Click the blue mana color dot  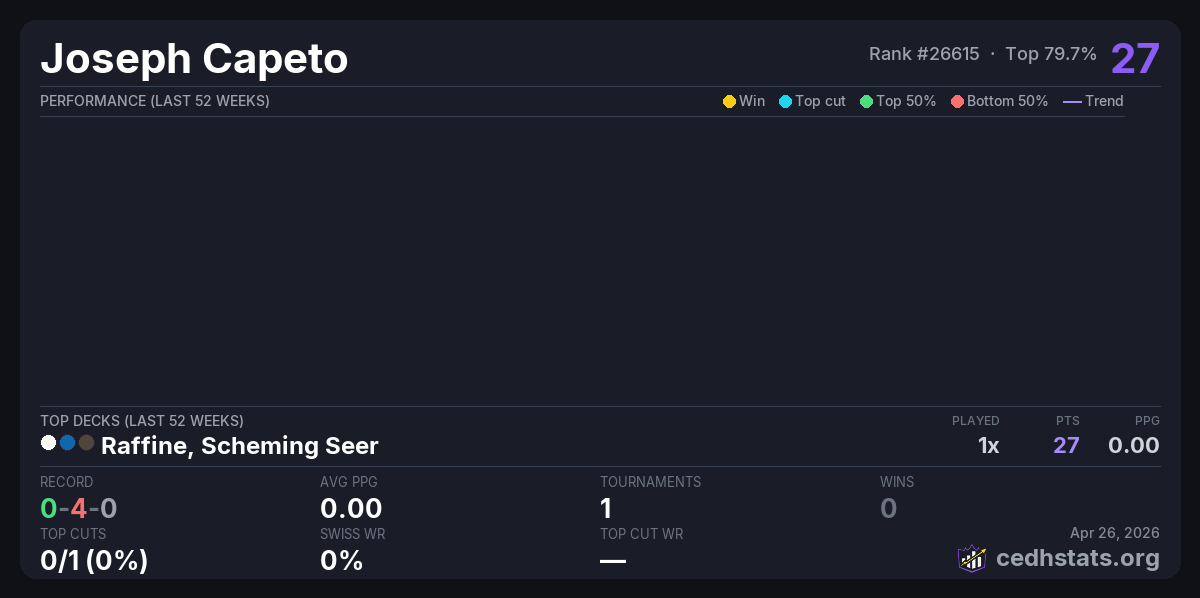[x=67, y=442]
